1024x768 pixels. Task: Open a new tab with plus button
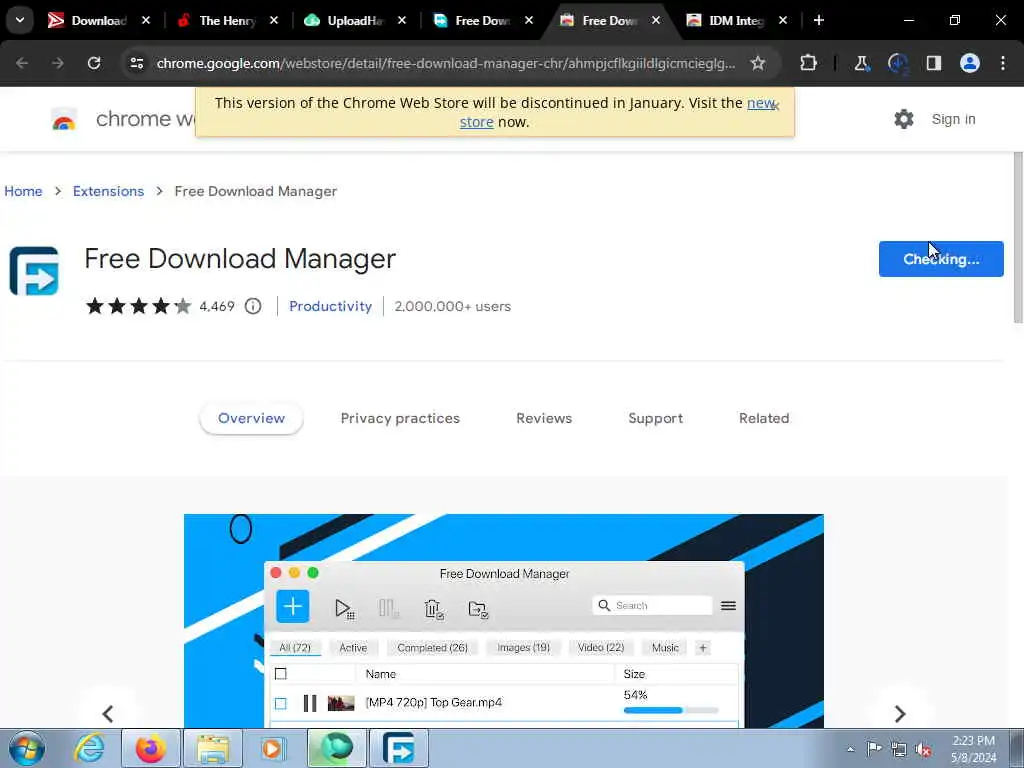coord(818,20)
